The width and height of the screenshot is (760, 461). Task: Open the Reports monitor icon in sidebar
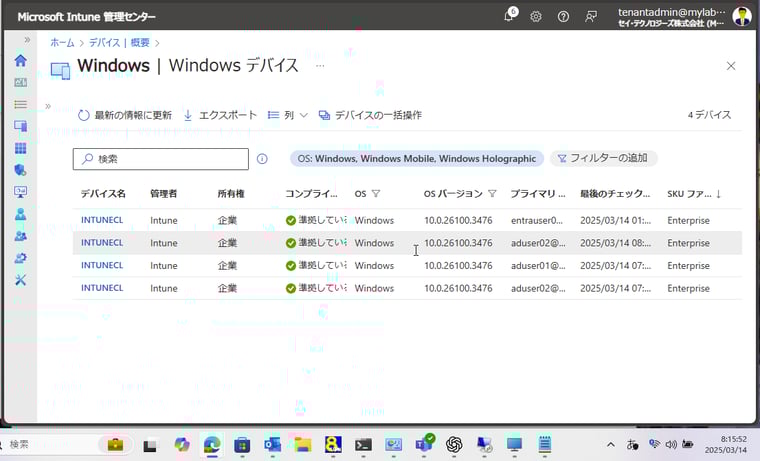pos(20,192)
